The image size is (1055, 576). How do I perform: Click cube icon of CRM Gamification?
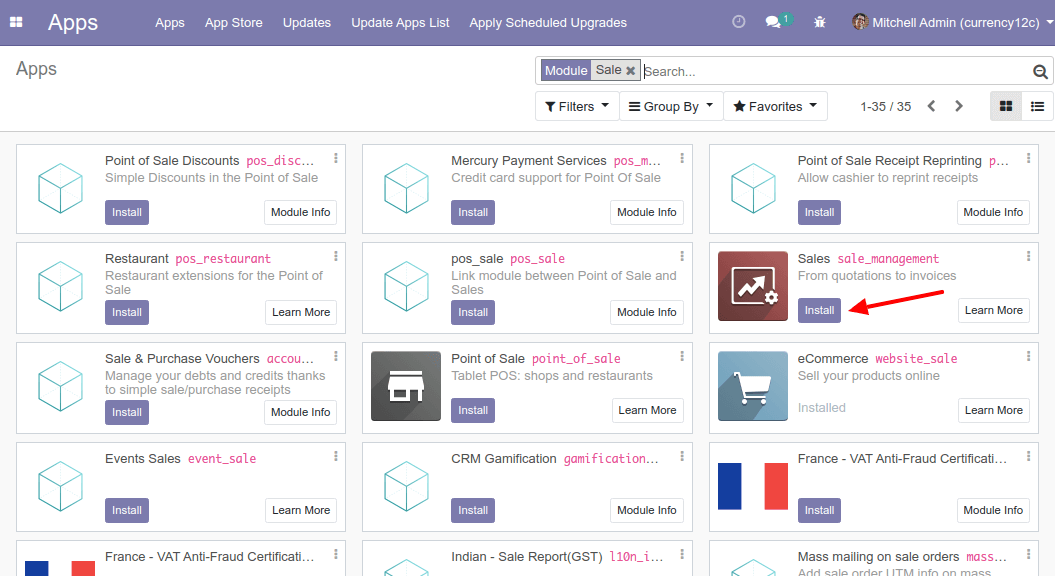(406, 486)
